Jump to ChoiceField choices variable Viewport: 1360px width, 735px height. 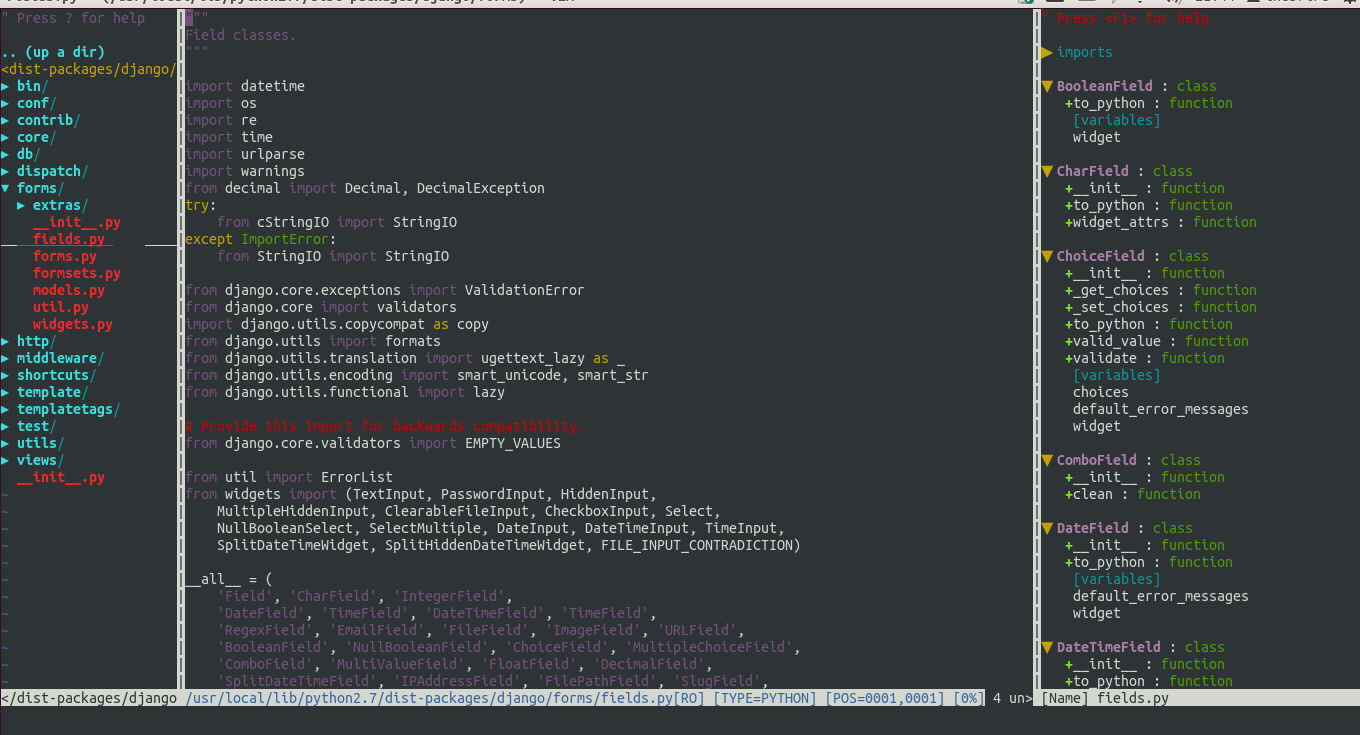(x=1101, y=392)
